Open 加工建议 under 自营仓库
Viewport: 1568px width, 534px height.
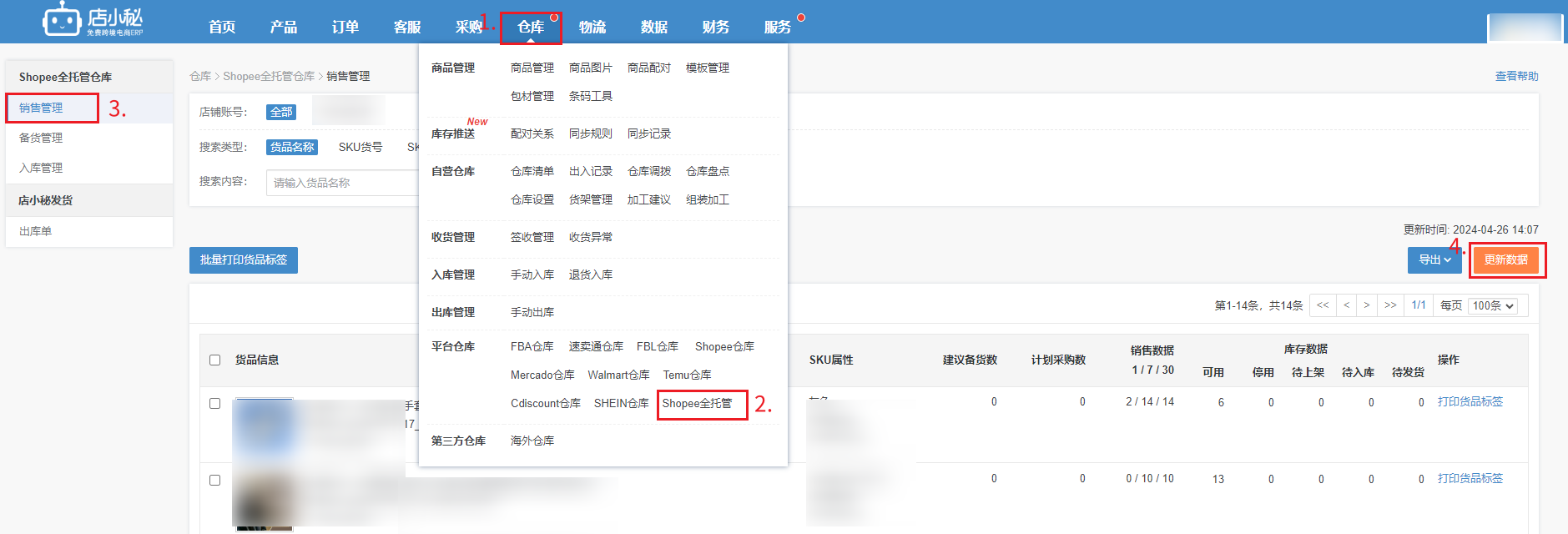649,199
